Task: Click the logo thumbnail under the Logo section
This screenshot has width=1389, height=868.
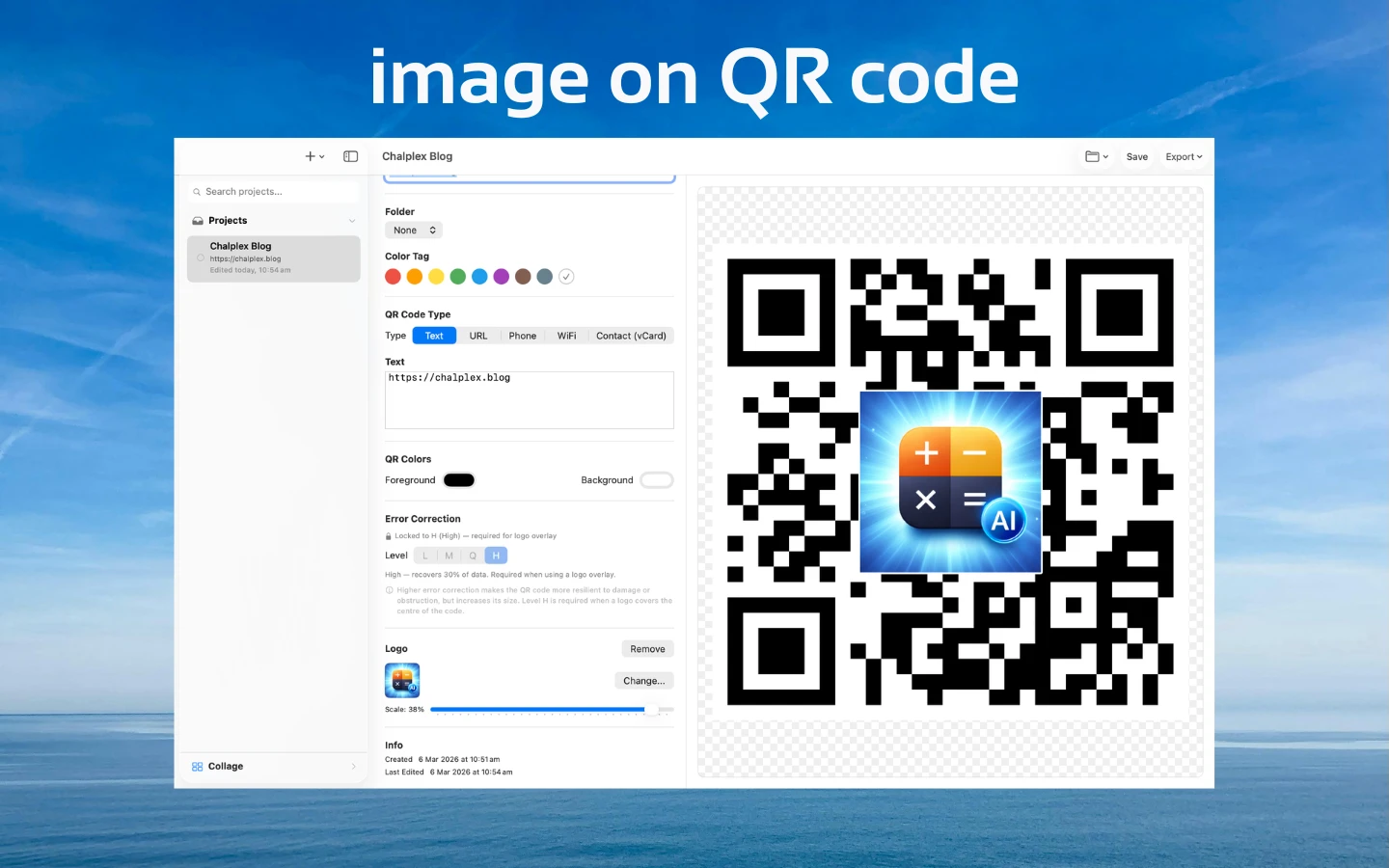Action: coord(402,680)
